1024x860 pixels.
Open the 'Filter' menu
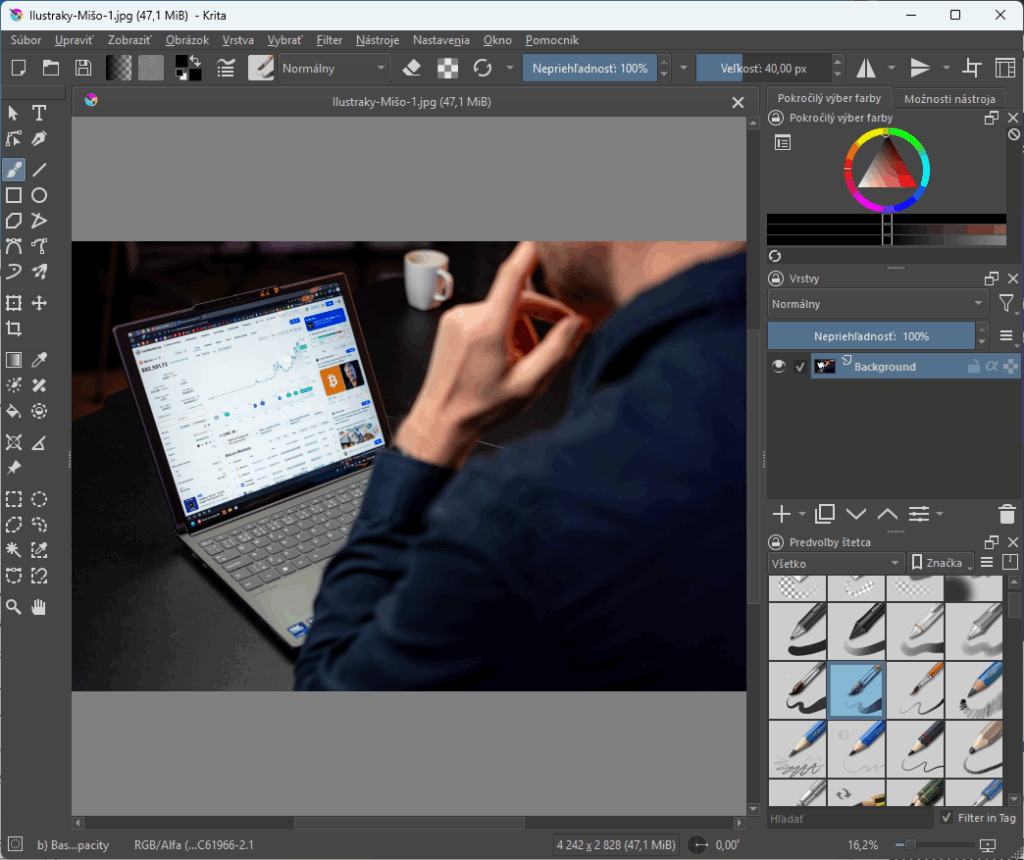pyautogui.click(x=329, y=40)
